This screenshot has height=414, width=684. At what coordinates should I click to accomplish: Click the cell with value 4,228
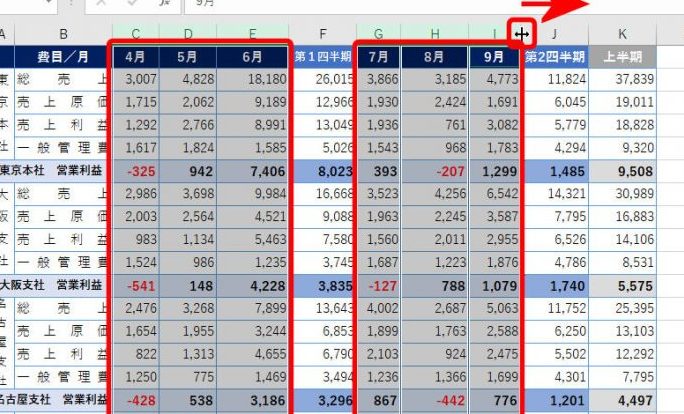click(253, 286)
